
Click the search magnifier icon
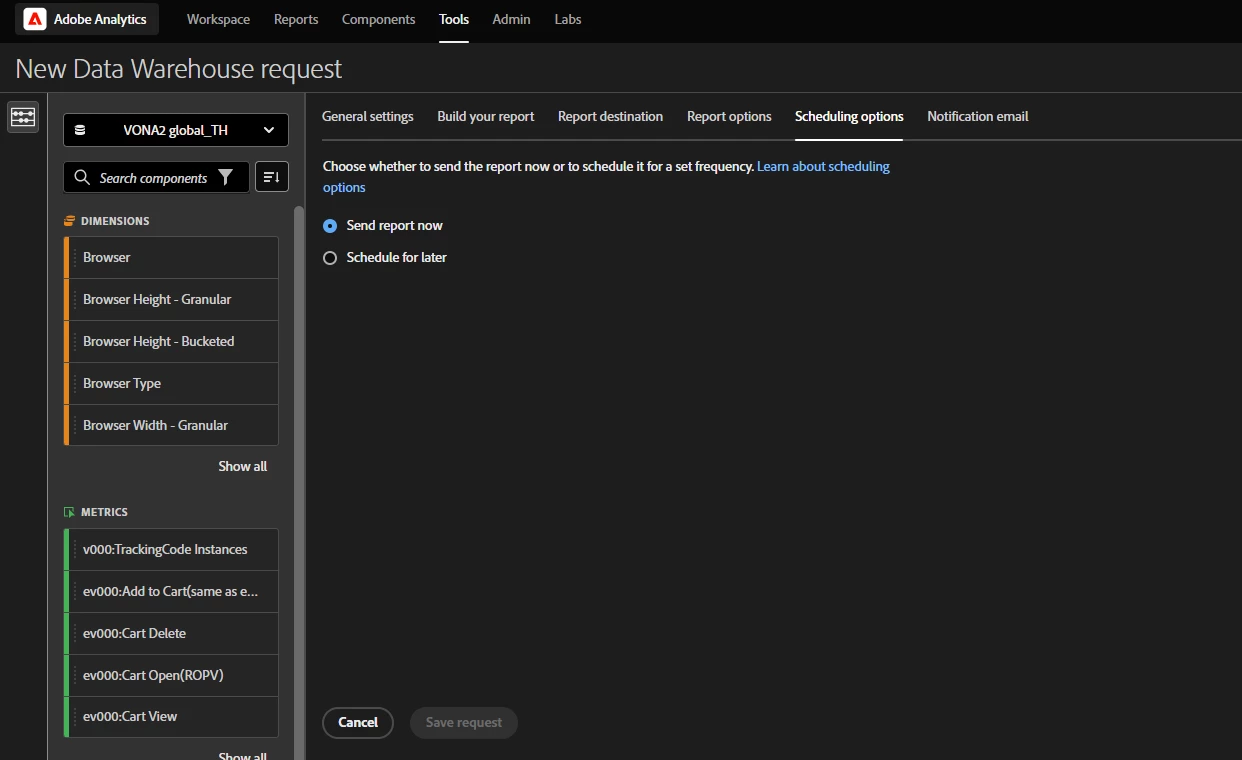pos(82,177)
